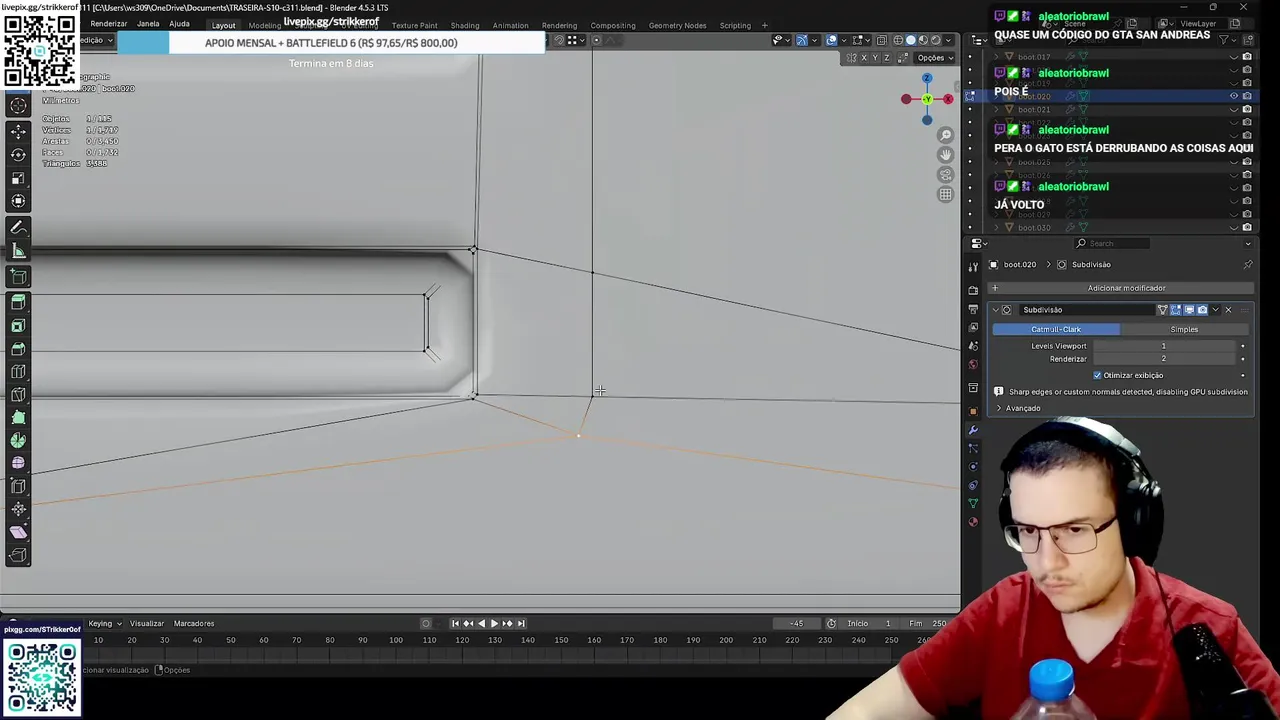Switch to Geometry Nodes workspace tab

tap(677, 25)
